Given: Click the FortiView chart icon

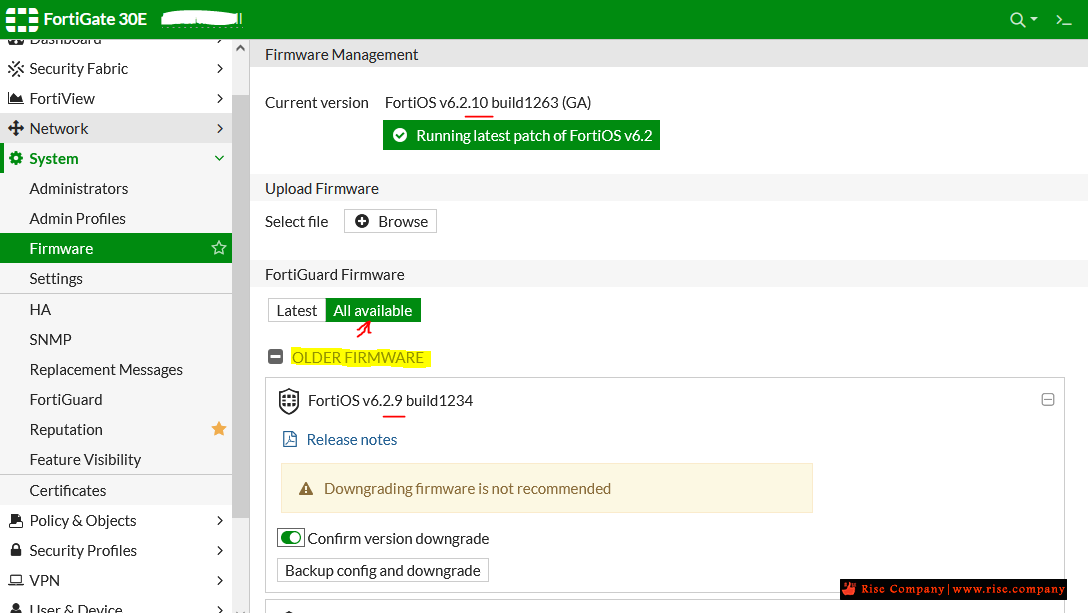Looking at the screenshot, I should tap(15, 99).
